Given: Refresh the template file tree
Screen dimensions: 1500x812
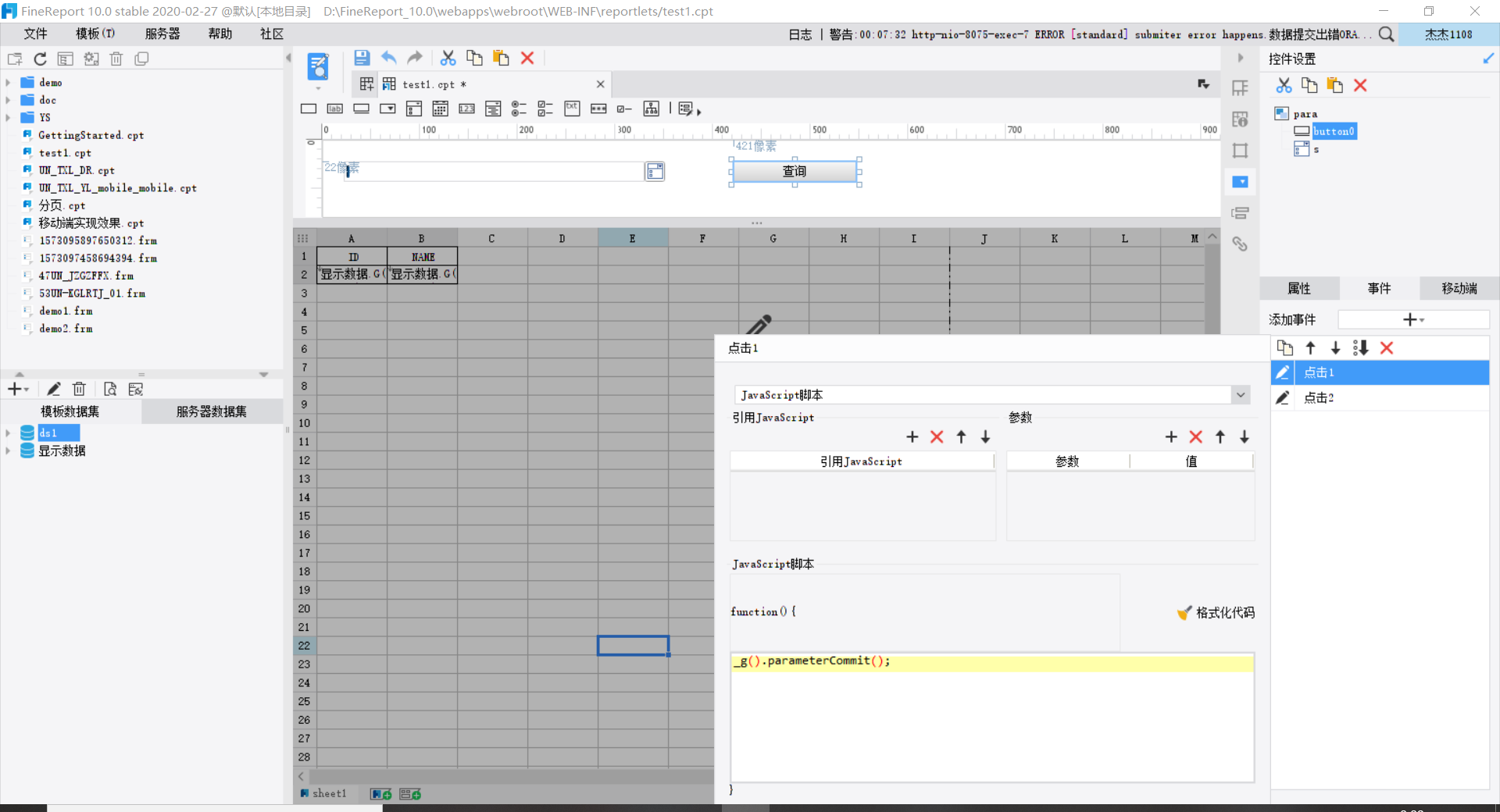Looking at the screenshot, I should [41, 59].
